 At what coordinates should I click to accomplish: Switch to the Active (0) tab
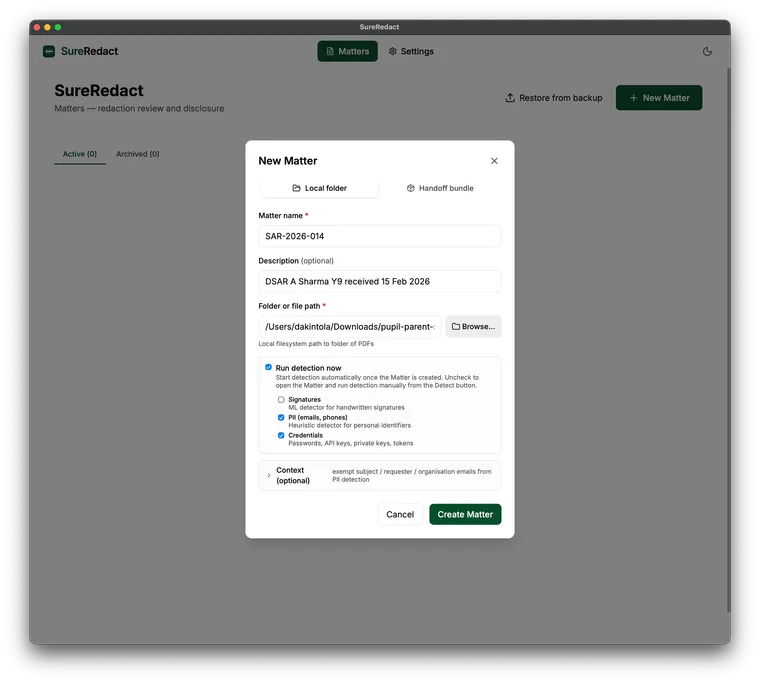point(80,154)
